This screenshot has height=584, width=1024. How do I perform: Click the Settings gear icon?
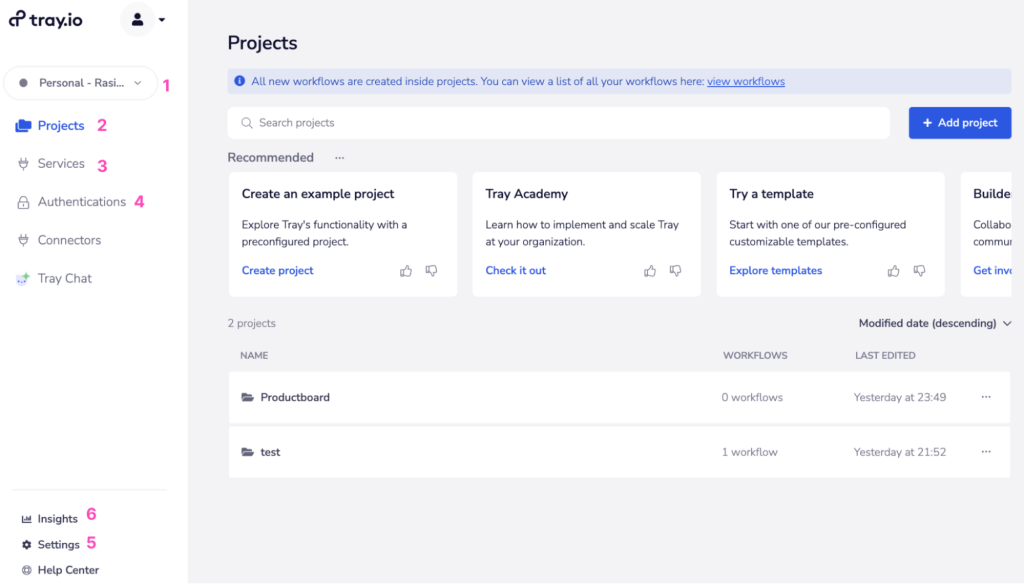tap(26, 544)
